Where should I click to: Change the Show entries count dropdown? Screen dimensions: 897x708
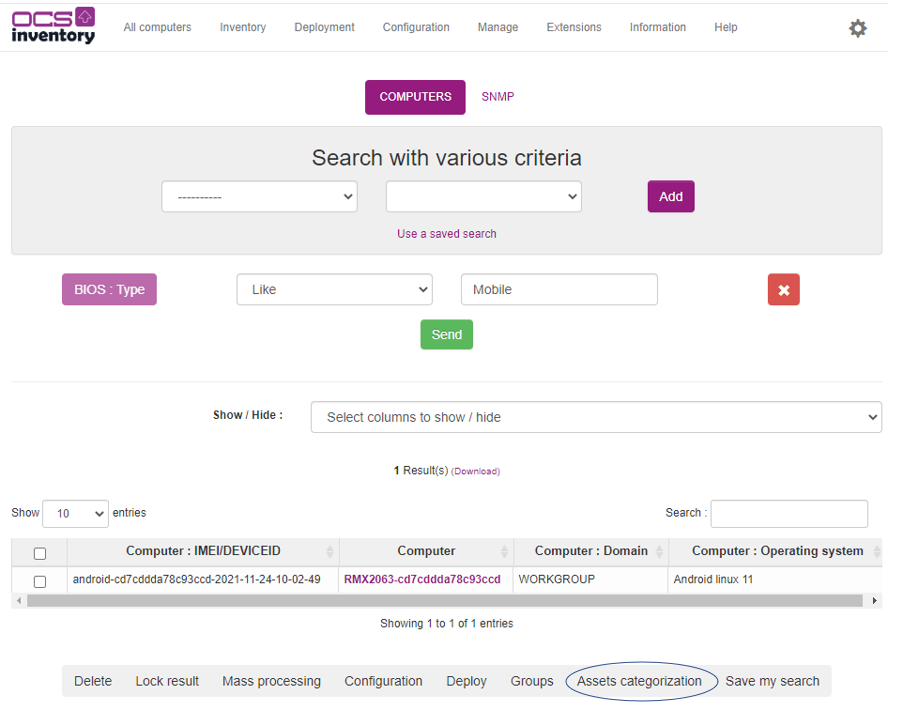pyautogui.click(x=75, y=514)
